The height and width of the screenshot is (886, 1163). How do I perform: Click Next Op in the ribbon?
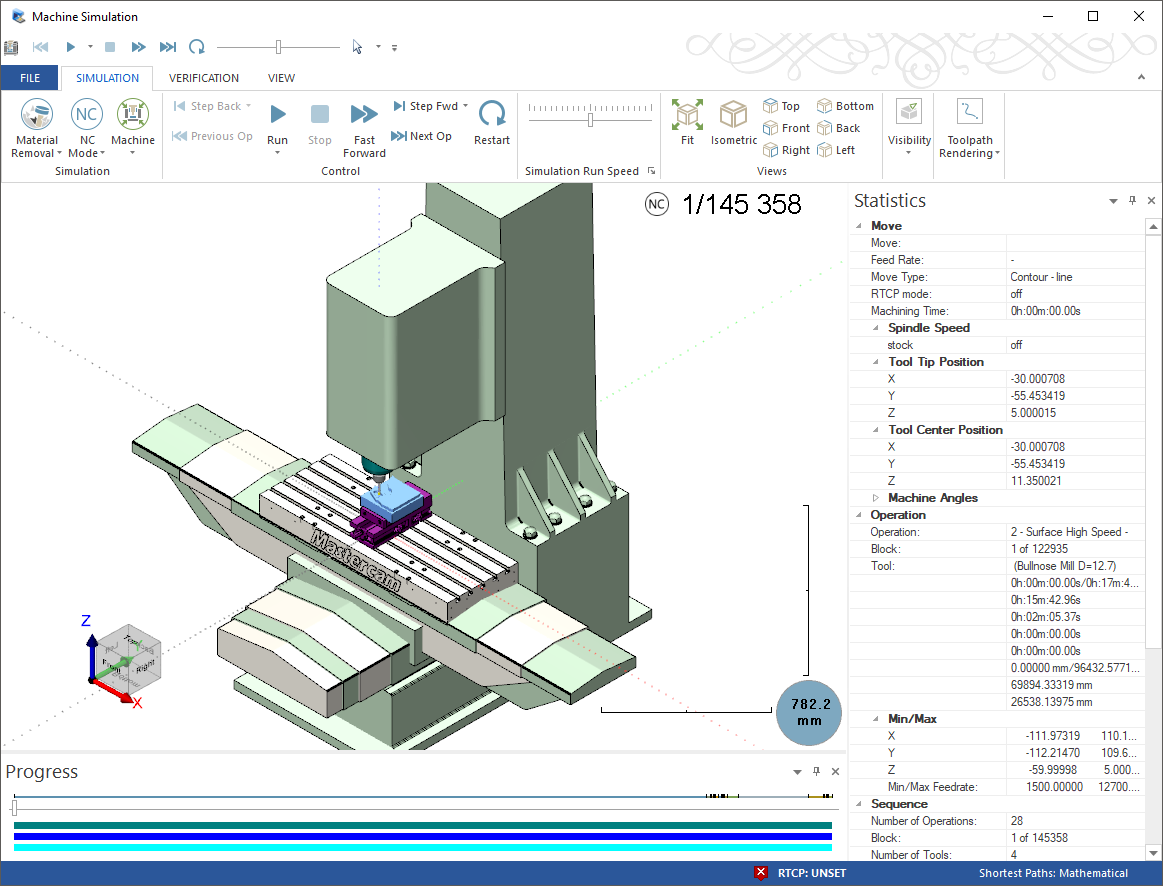click(x=421, y=136)
